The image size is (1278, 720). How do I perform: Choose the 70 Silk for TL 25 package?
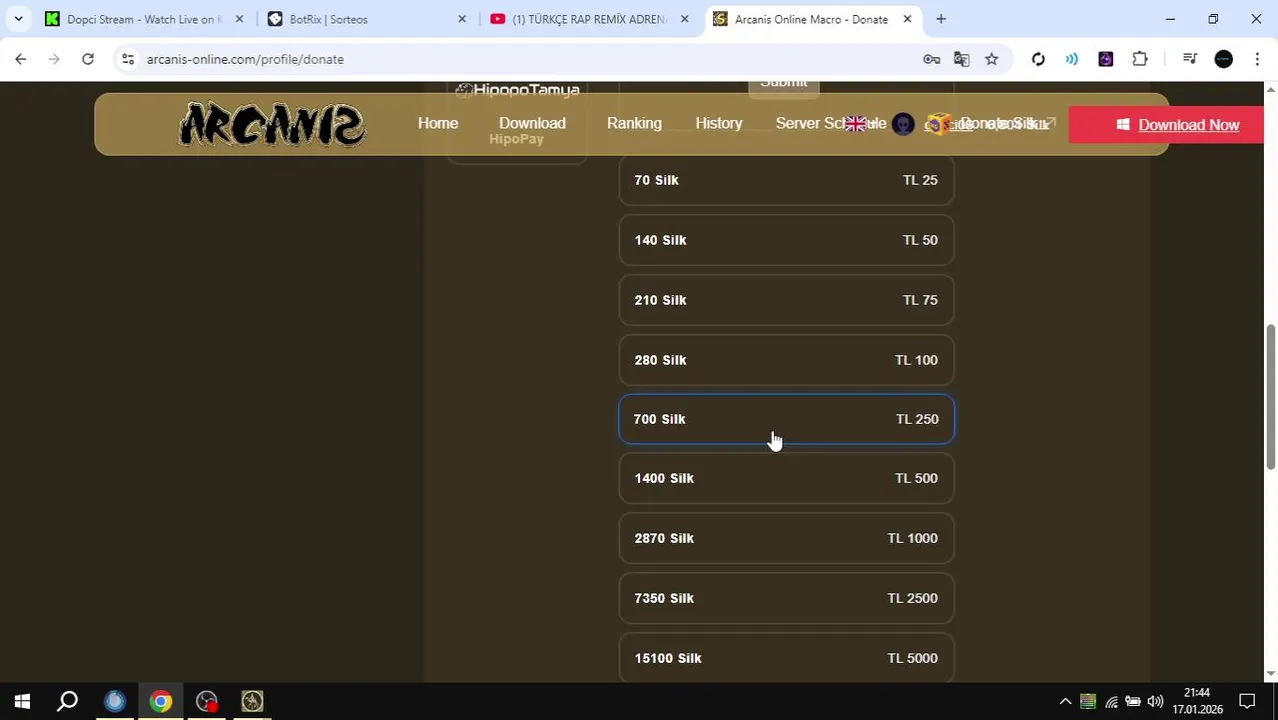786,180
